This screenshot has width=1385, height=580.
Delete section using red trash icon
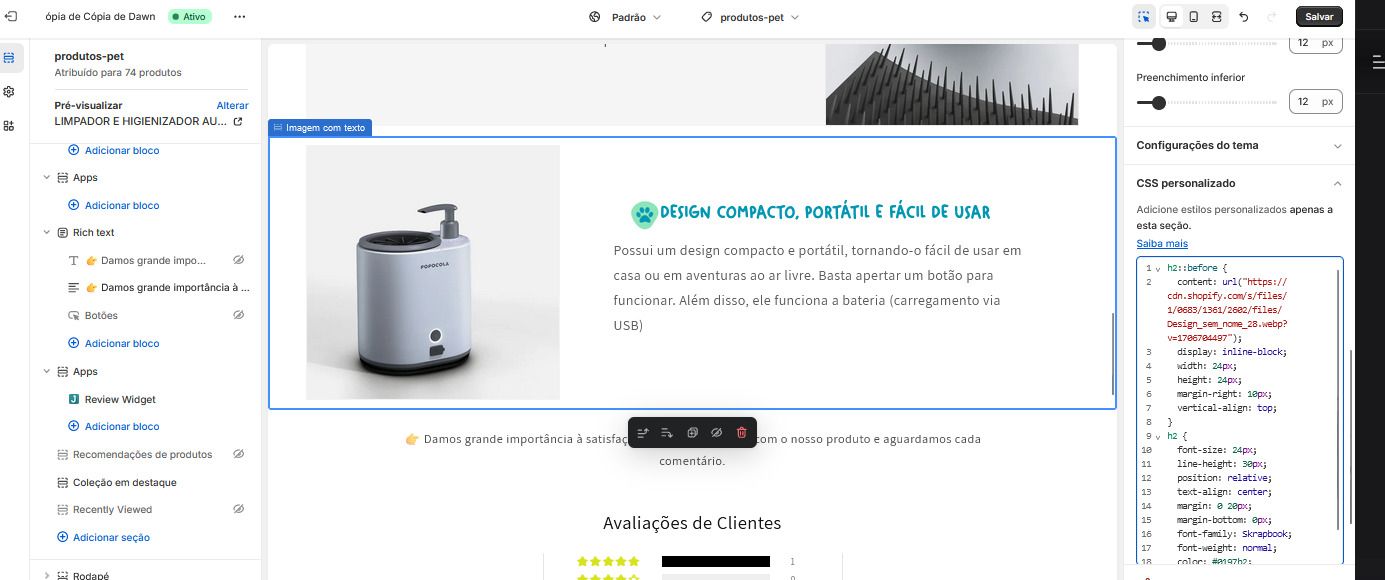pyautogui.click(x=741, y=432)
